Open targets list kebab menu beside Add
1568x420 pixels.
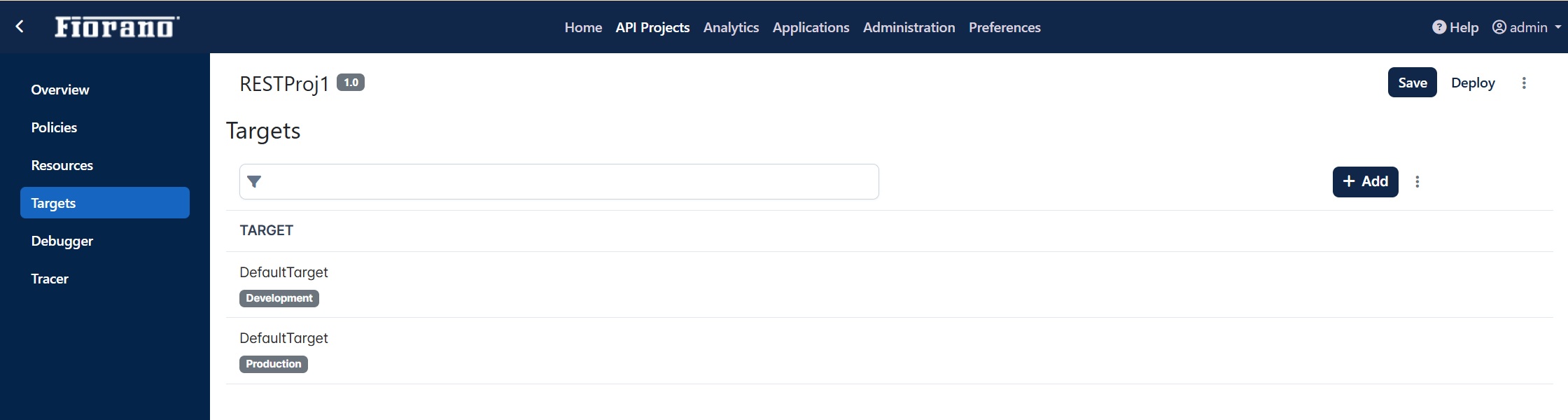click(x=1417, y=182)
